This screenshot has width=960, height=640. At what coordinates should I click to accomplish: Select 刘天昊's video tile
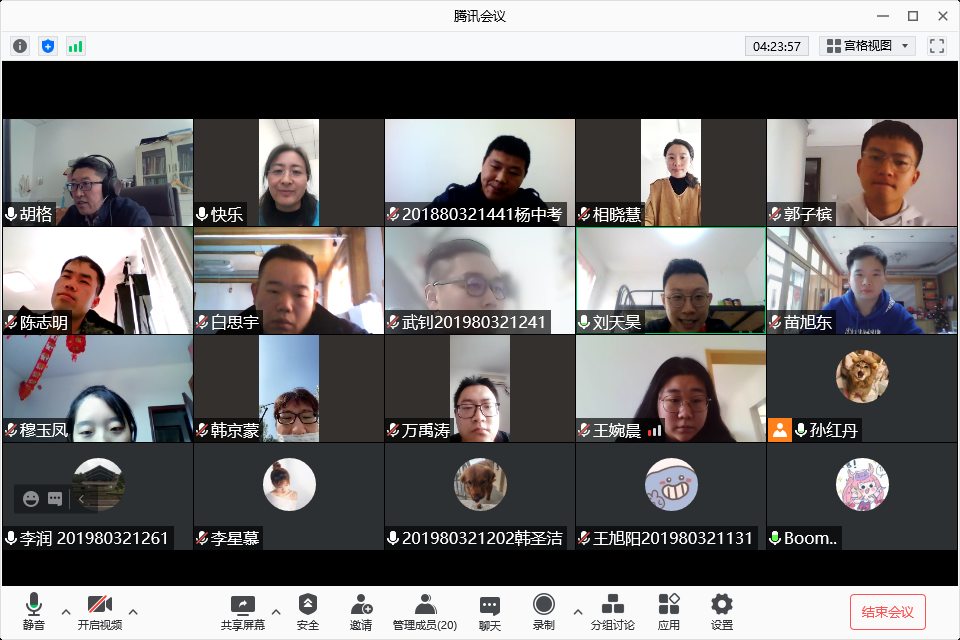[670, 280]
